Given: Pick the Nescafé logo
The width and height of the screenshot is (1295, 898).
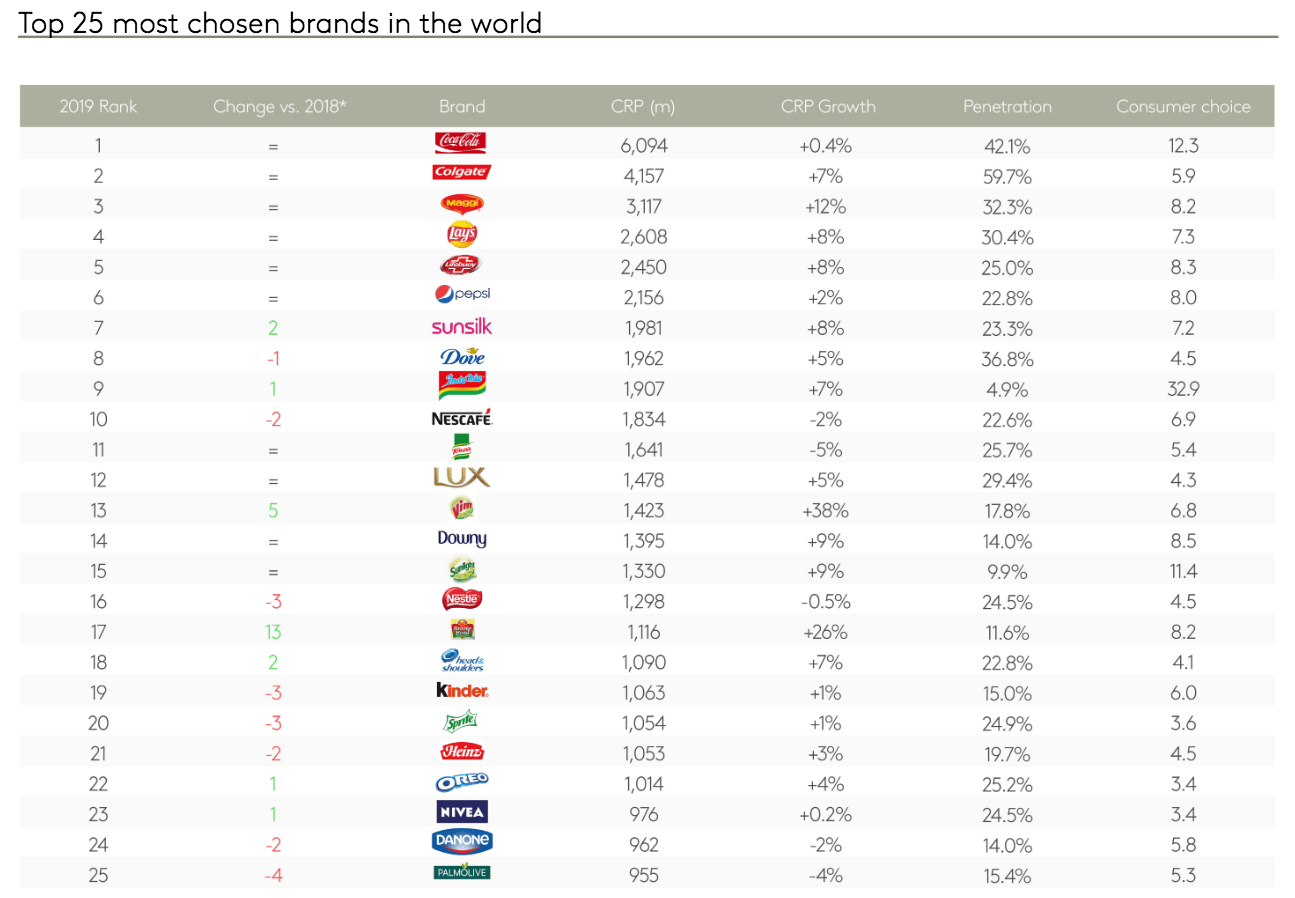Looking at the screenshot, I should click(462, 419).
